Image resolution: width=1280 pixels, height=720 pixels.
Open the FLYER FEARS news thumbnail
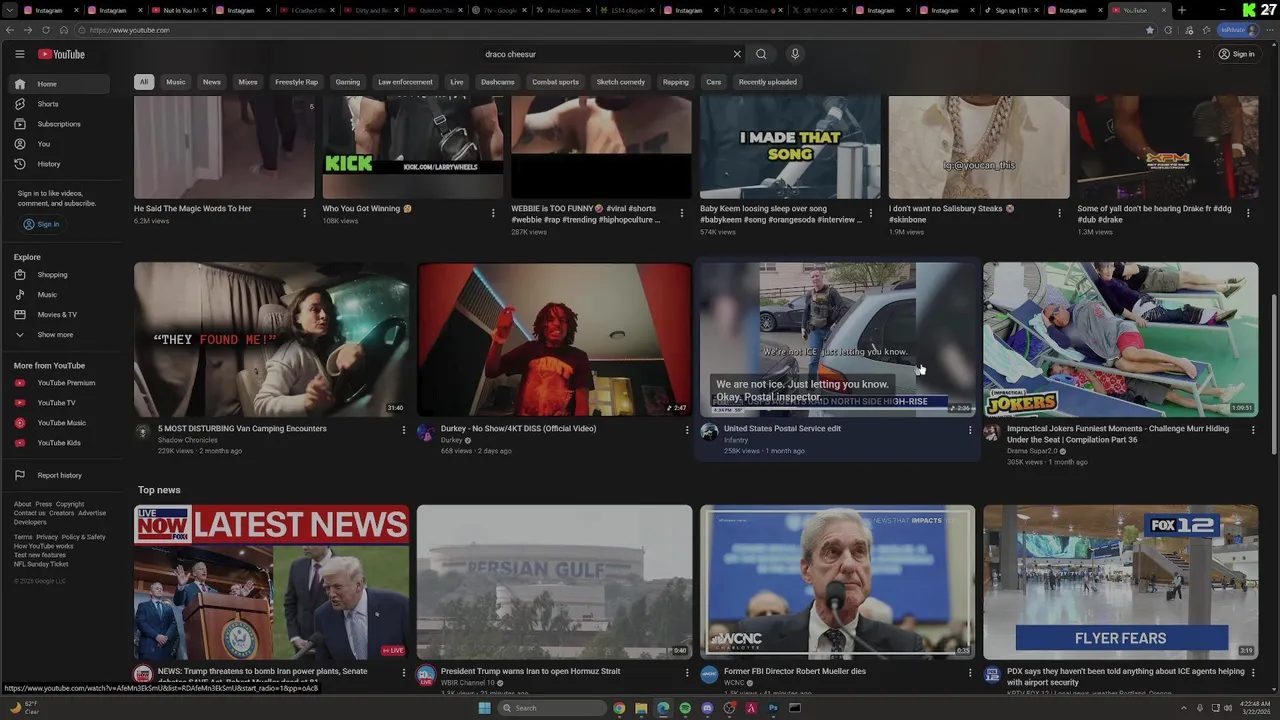tap(1120, 582)
